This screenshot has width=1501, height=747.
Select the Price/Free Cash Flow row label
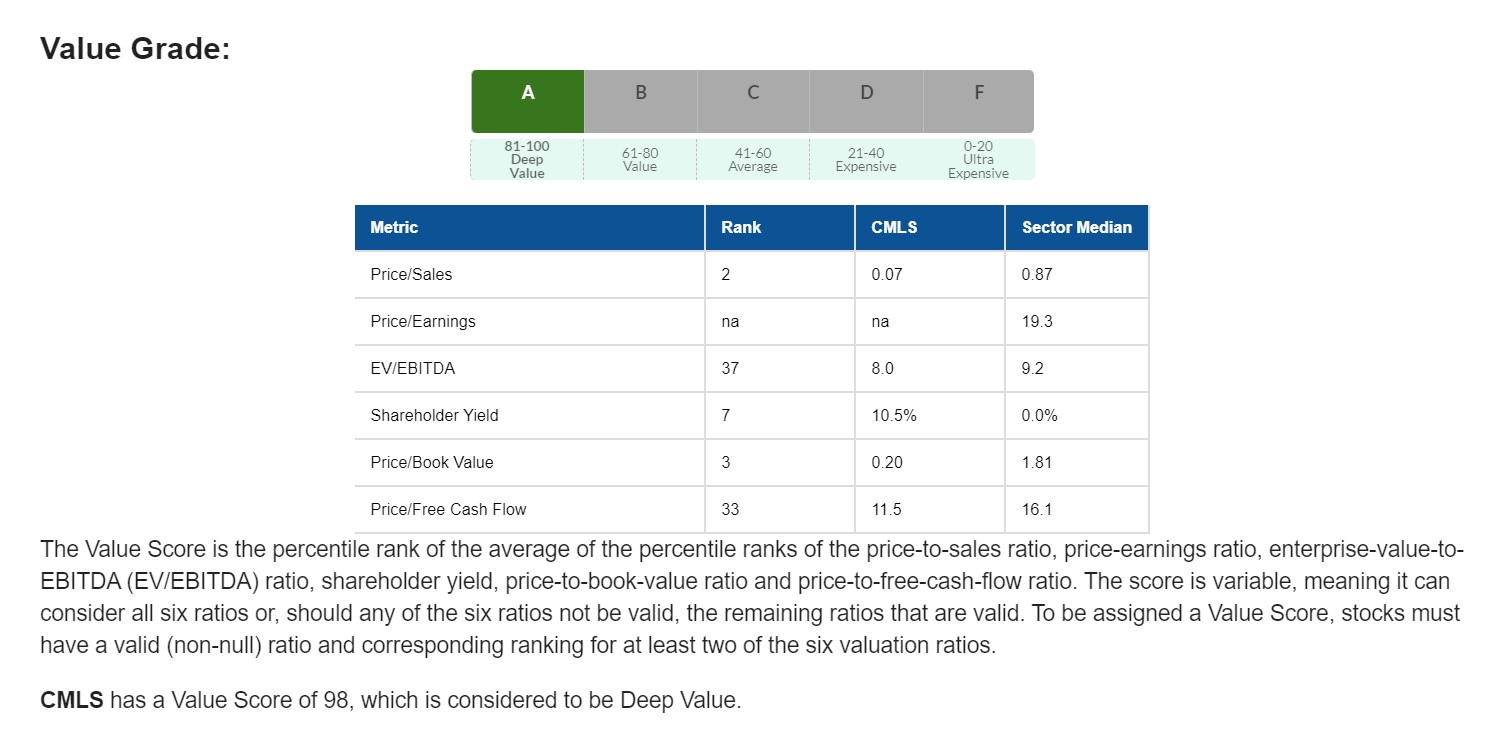click(x=448, y=510)
